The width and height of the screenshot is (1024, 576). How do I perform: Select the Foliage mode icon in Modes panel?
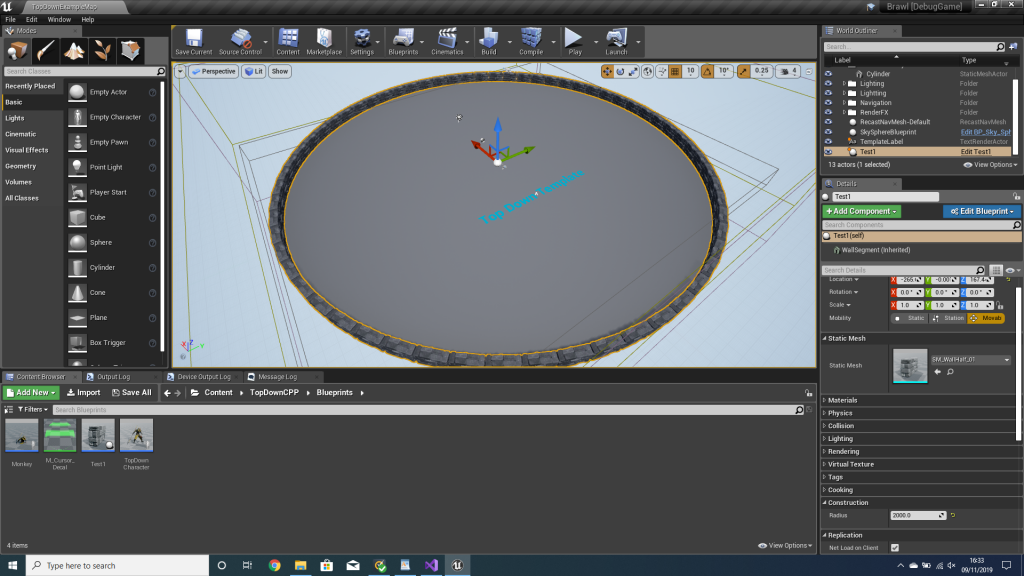click(102, 50)
